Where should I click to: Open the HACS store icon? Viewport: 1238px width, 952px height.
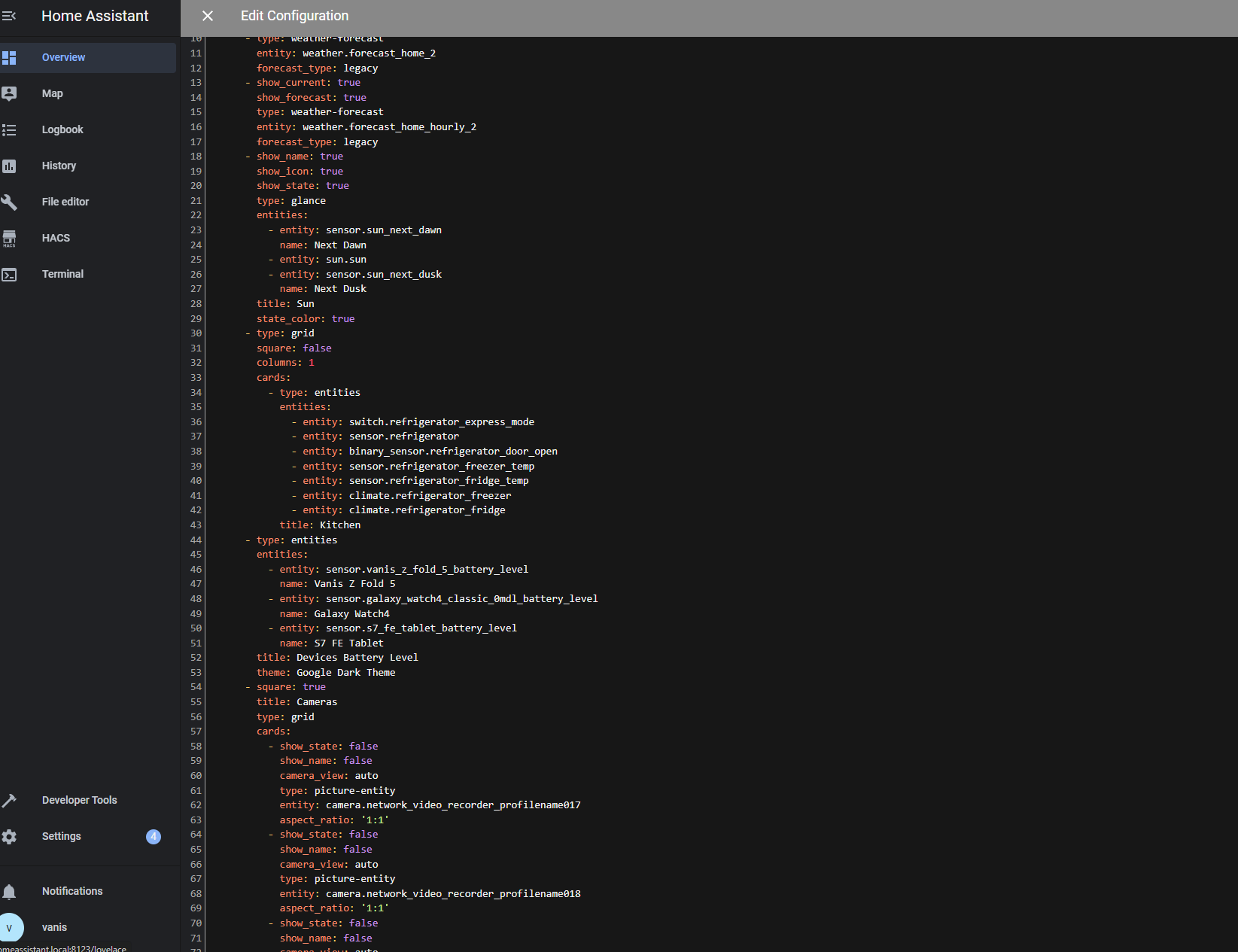[x=9, y=239]
